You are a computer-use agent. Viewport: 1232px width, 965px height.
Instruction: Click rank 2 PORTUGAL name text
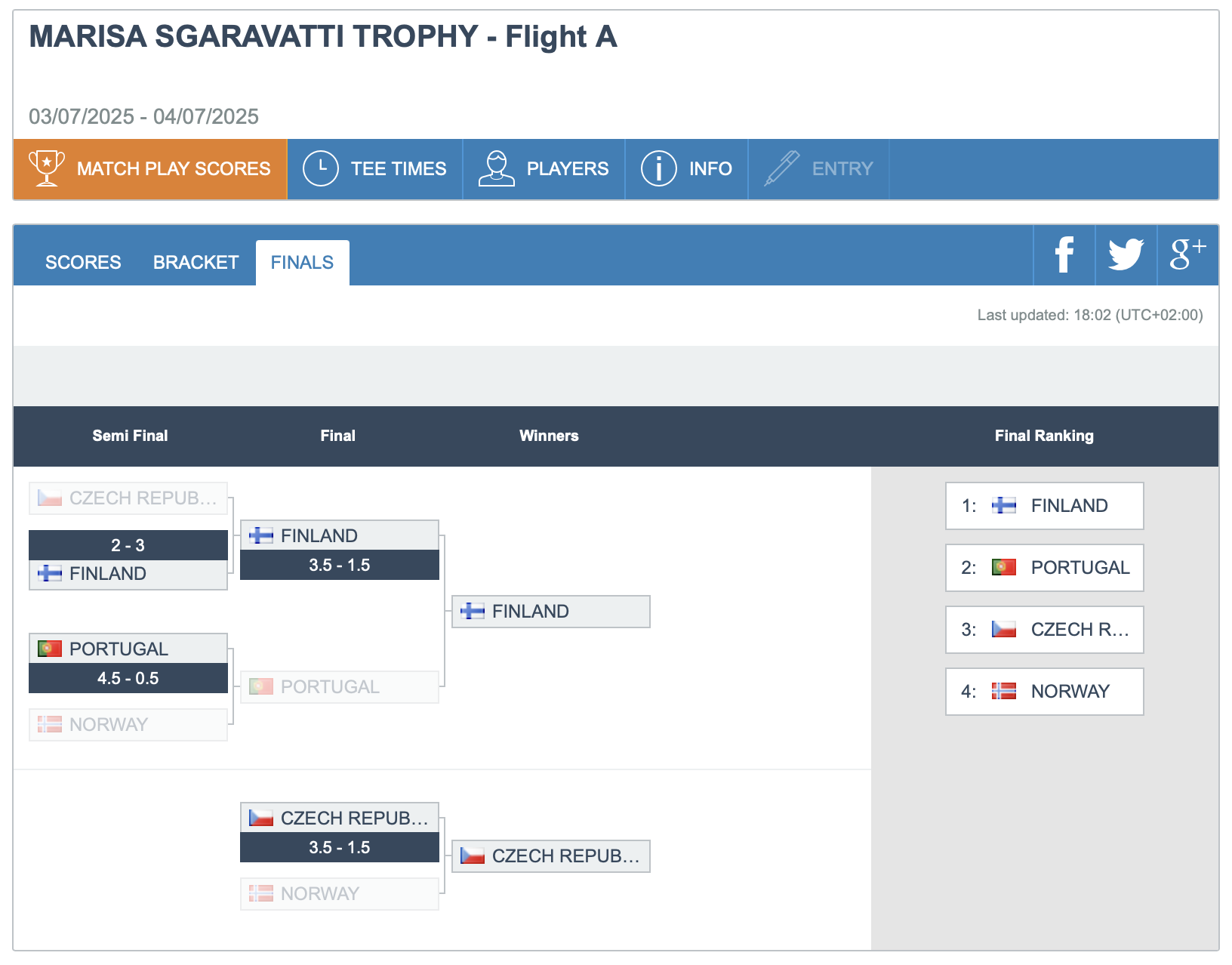pos(1080,568)
